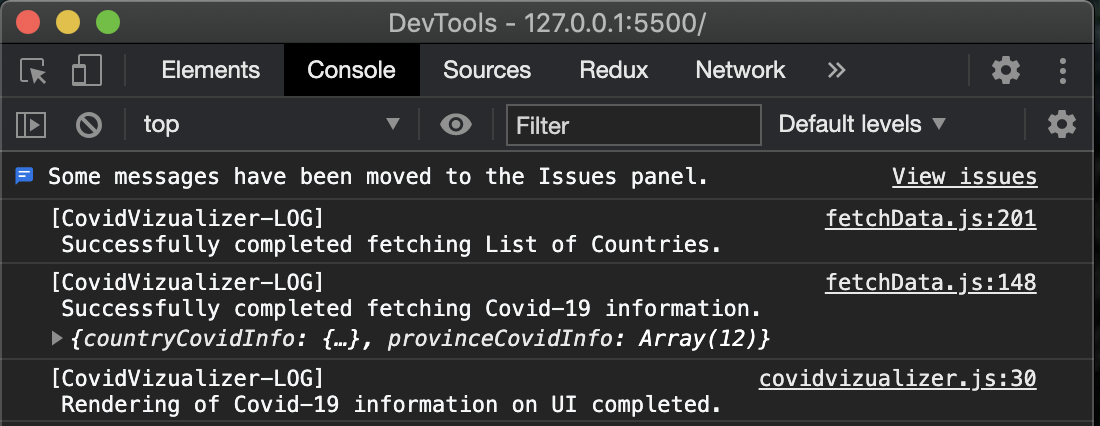Open the Redux tab

tap(614, 70)
